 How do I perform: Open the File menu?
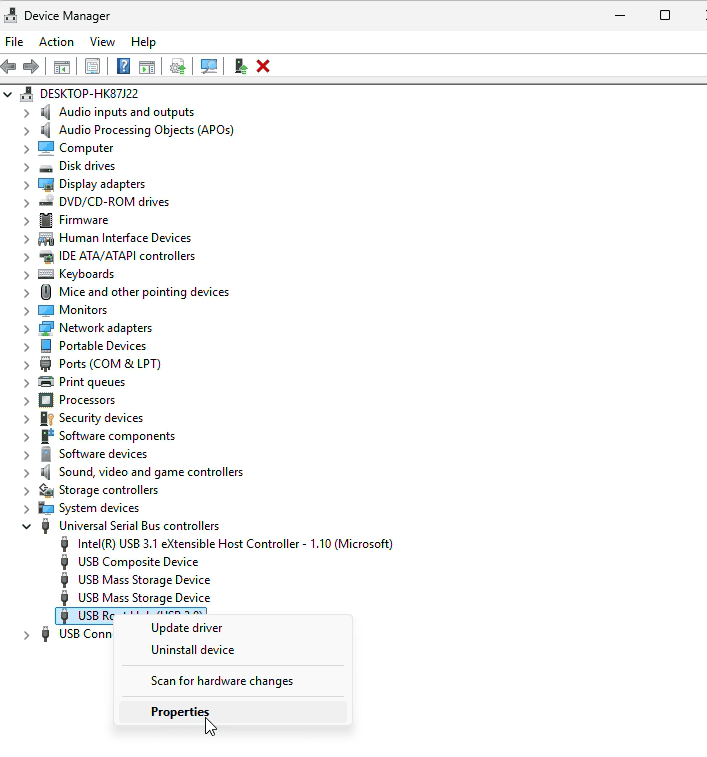tap(14, 42)
